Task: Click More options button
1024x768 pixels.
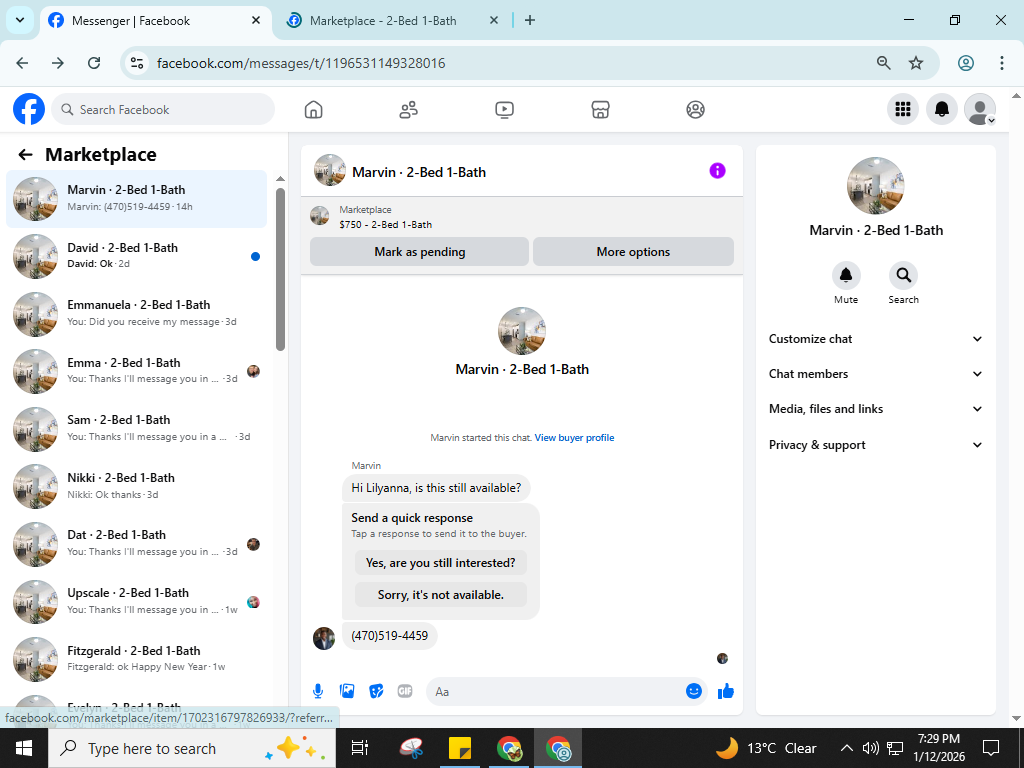Action: (633, 251)
